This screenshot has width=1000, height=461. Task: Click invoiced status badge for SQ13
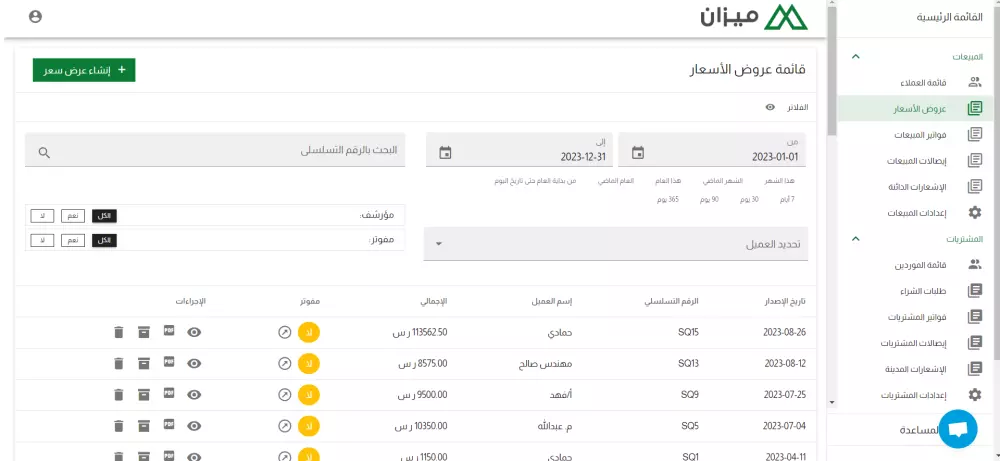click(309, 363)
